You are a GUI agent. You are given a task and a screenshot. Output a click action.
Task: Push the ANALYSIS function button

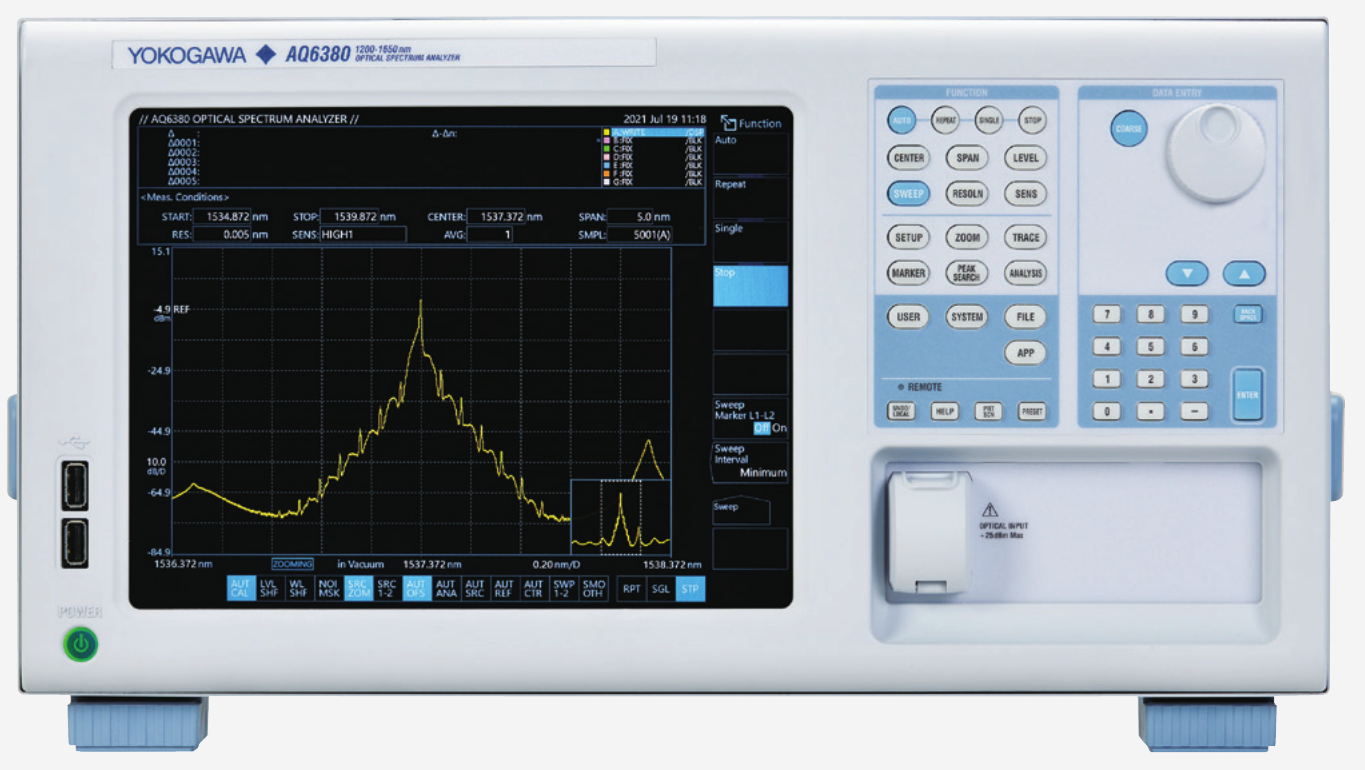[1026, 273]
